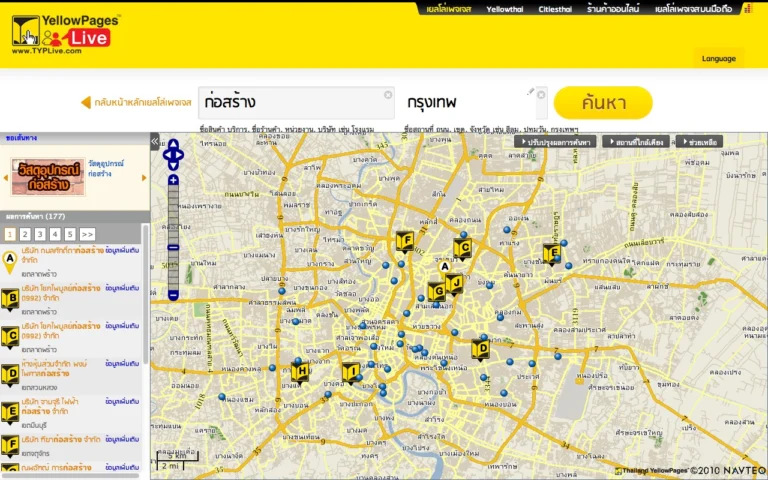
Task: Select map marker E
Action: coord(552,254)
